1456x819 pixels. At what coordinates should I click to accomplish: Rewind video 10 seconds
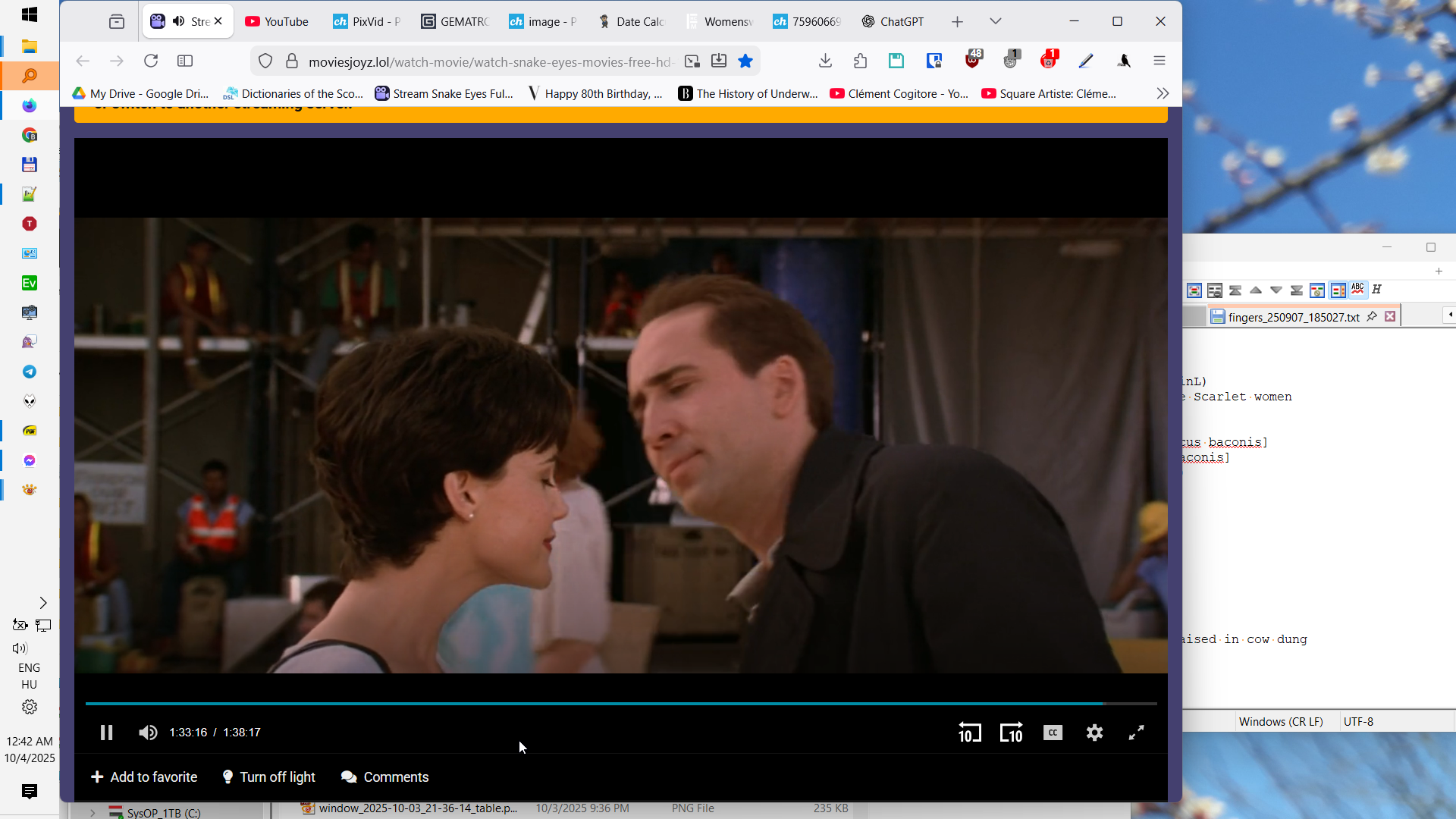point(969,733)
